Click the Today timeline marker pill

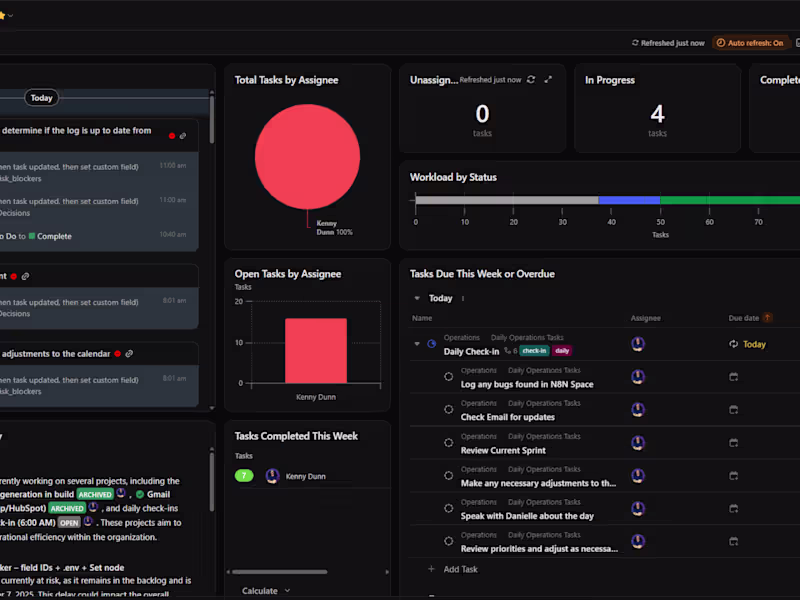(x=41, y=98)
